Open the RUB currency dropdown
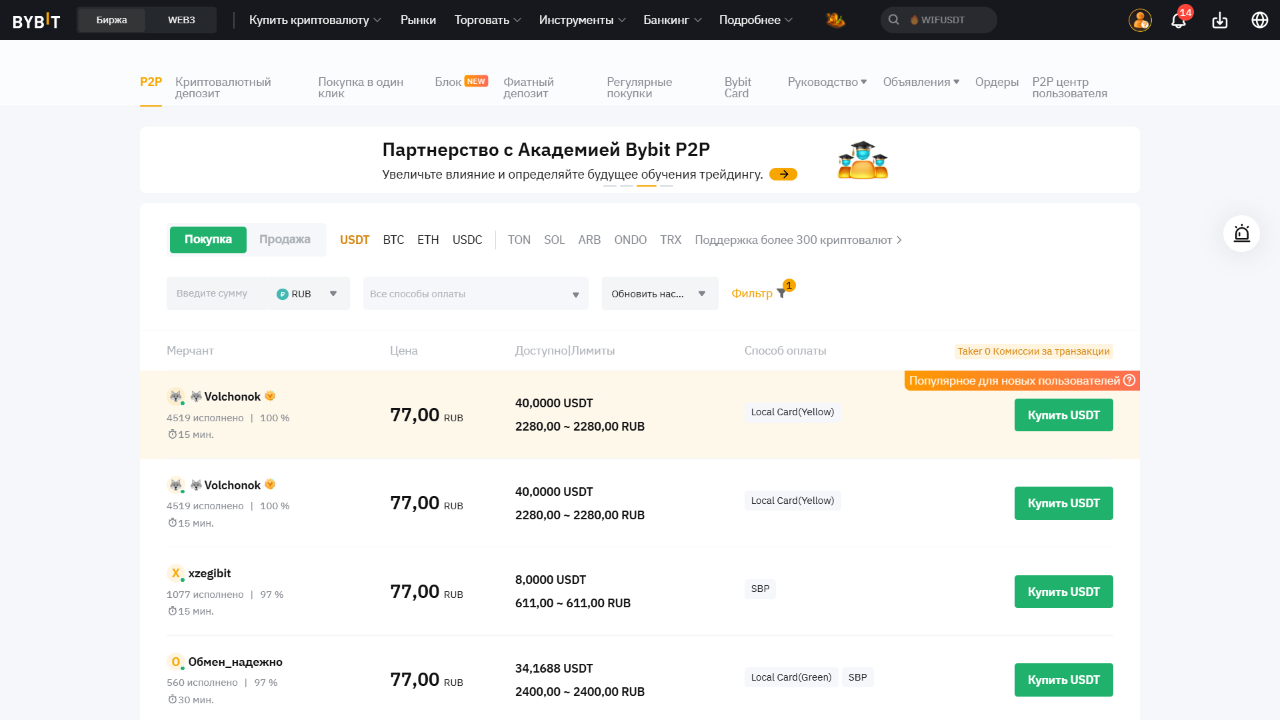 tap(309, 294)
